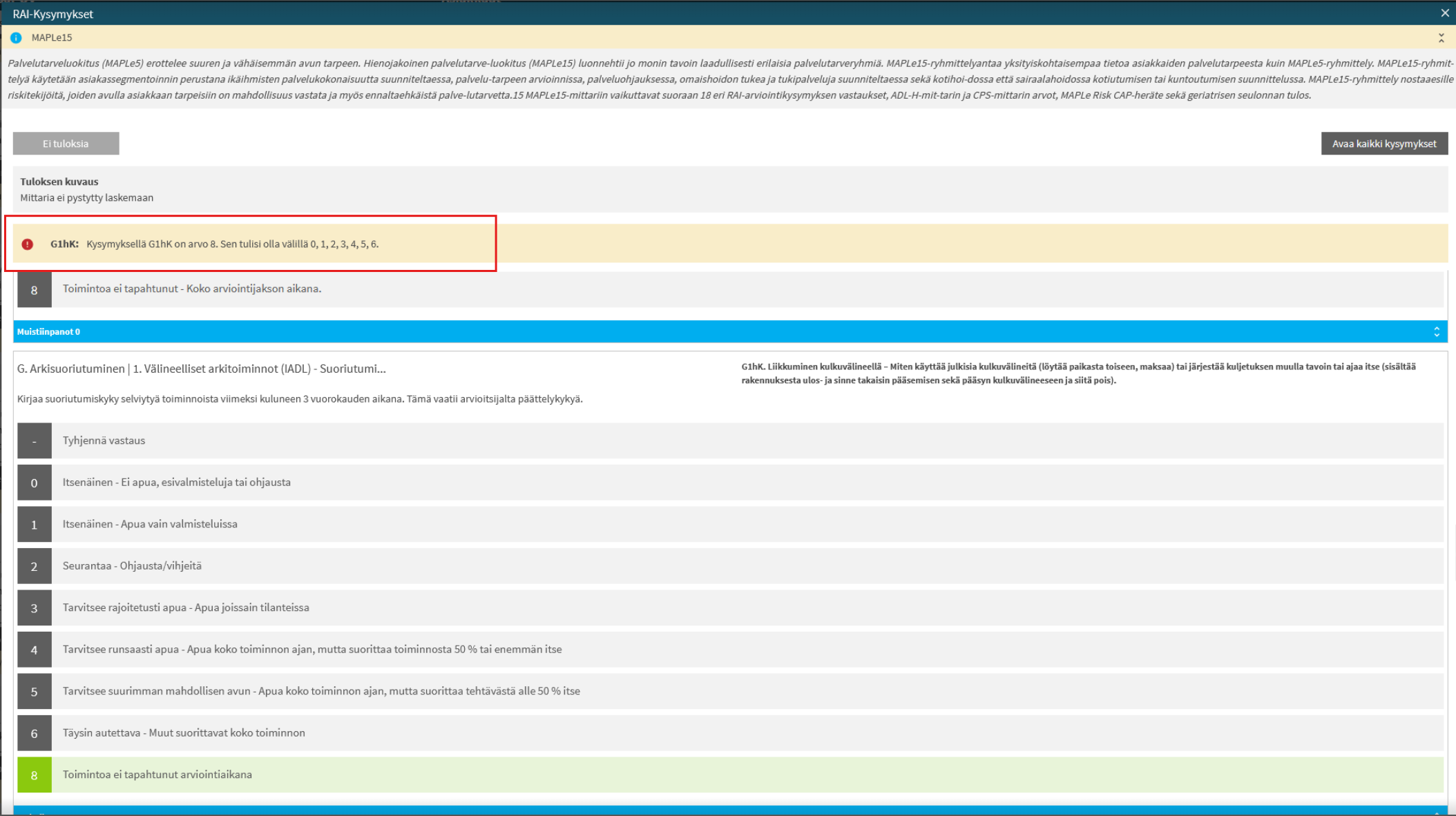Click the grey 8 Koko arviointijakson aikana row
Viewport: 1456px width, 816px height.
tap(191, 289)
